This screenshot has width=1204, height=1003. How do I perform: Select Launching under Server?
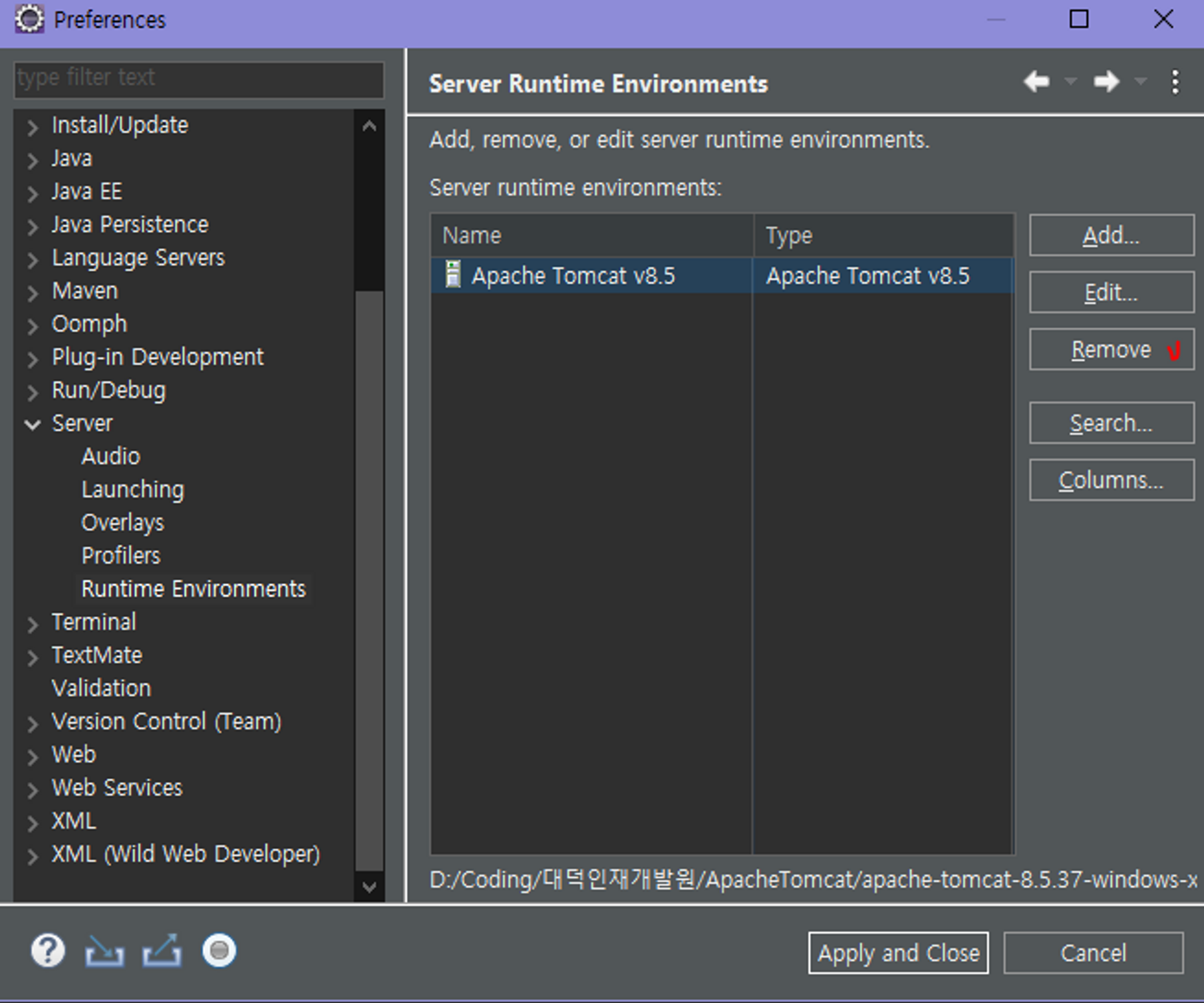(x=132, y=490)
